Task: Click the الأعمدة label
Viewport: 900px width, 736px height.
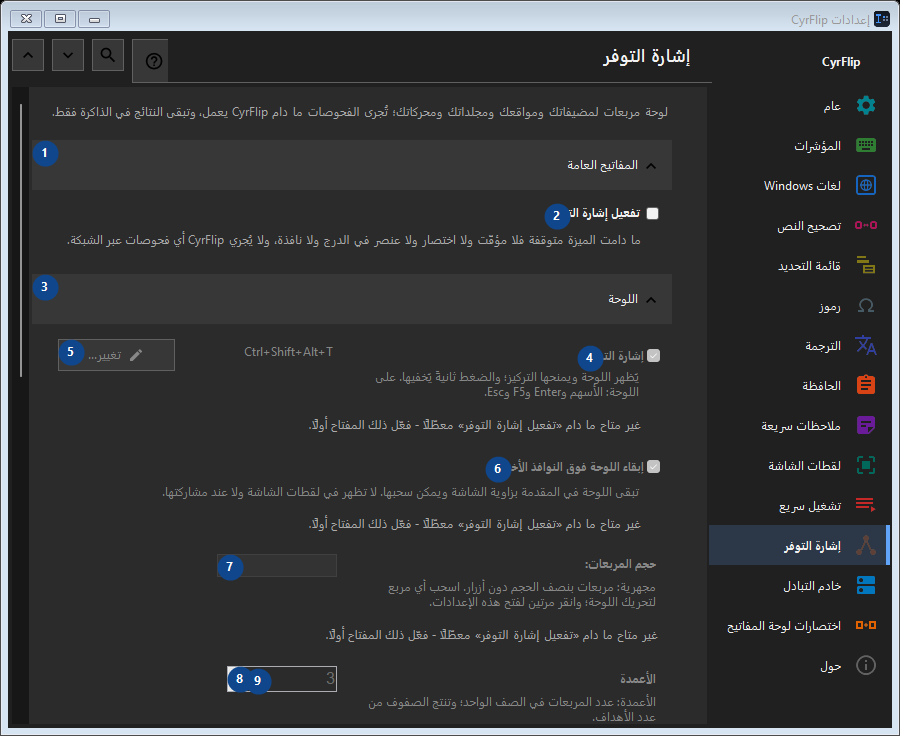Action: pos(638,679)
